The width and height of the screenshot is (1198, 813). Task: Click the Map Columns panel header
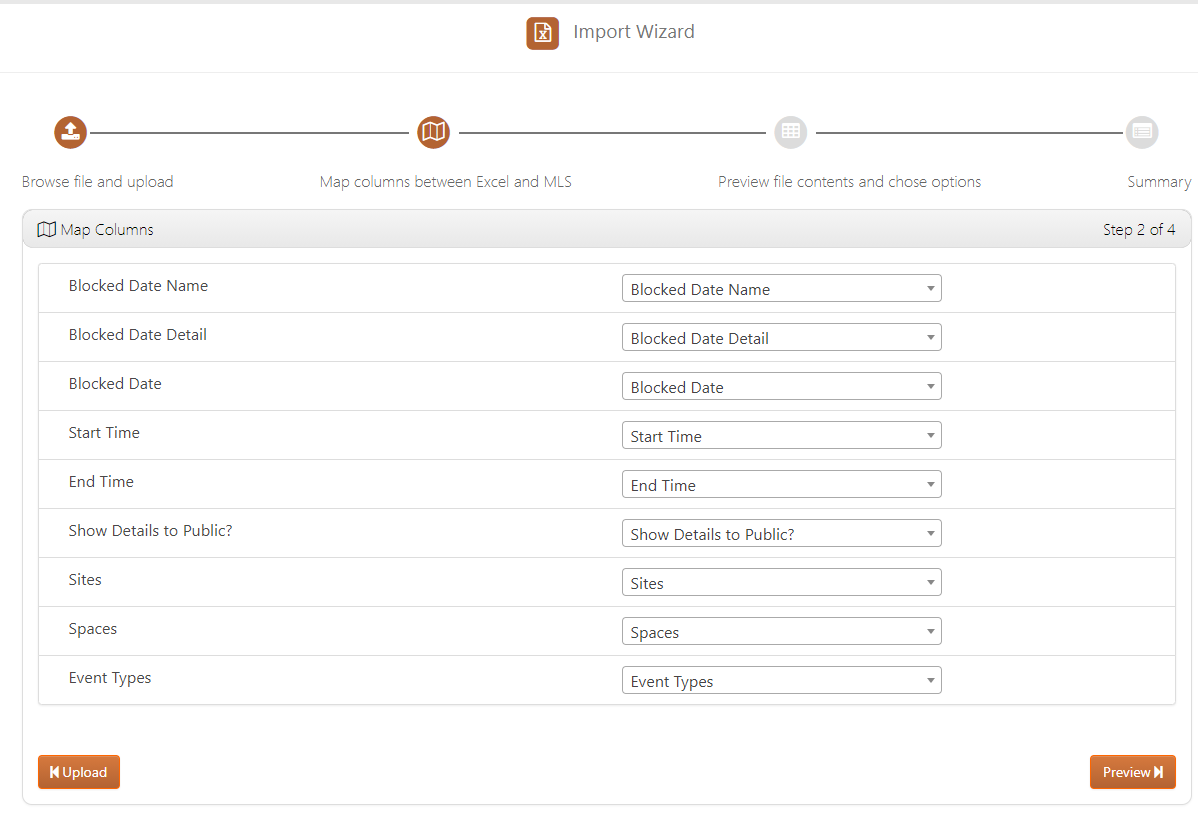coord(598,230)
